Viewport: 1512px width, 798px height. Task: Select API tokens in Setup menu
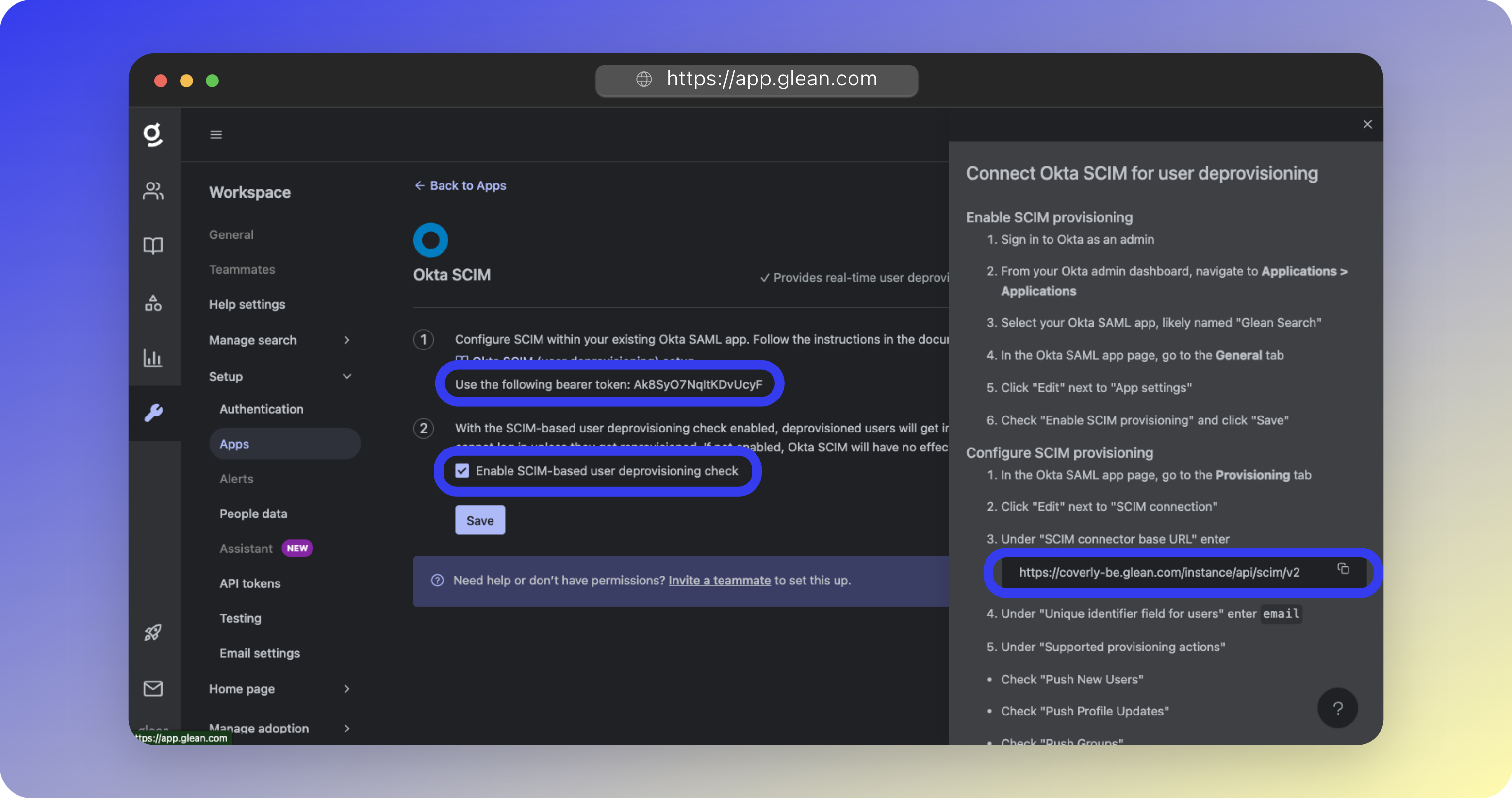250,583
